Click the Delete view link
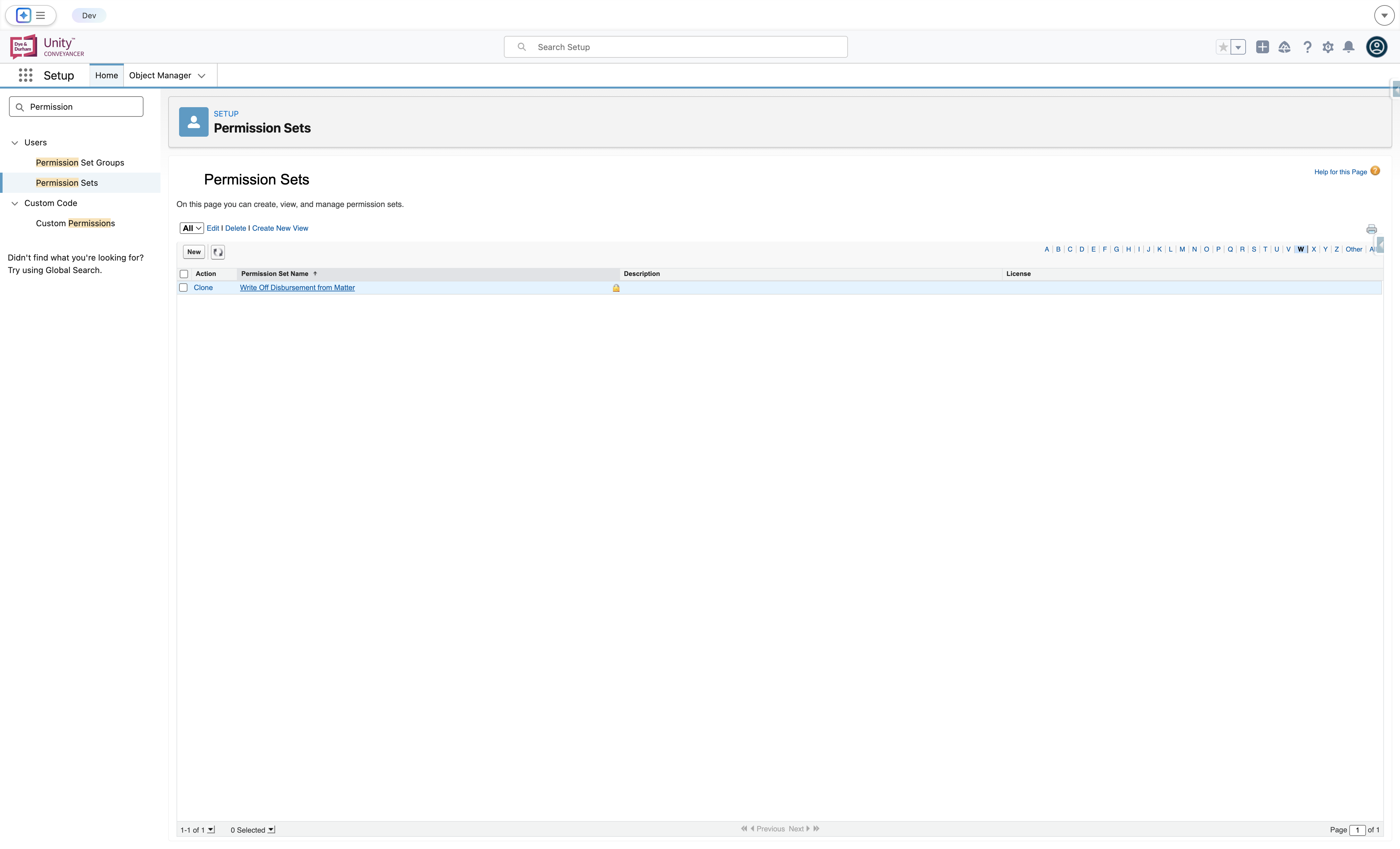1400x849 pixels. pos(235,228)
